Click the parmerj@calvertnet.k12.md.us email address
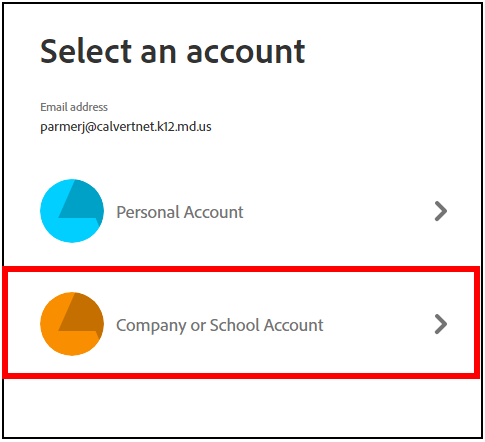This screenshot has width=485, height=442. click(x=126, y=127)
